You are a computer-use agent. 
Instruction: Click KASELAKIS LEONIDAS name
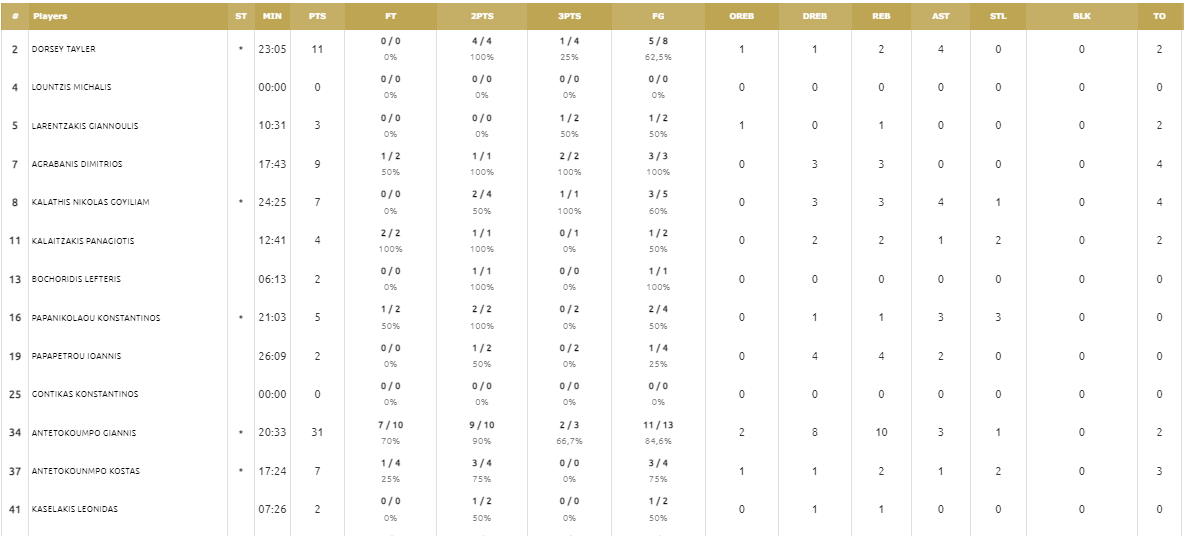pyautogui.click(x=75, y=510)
